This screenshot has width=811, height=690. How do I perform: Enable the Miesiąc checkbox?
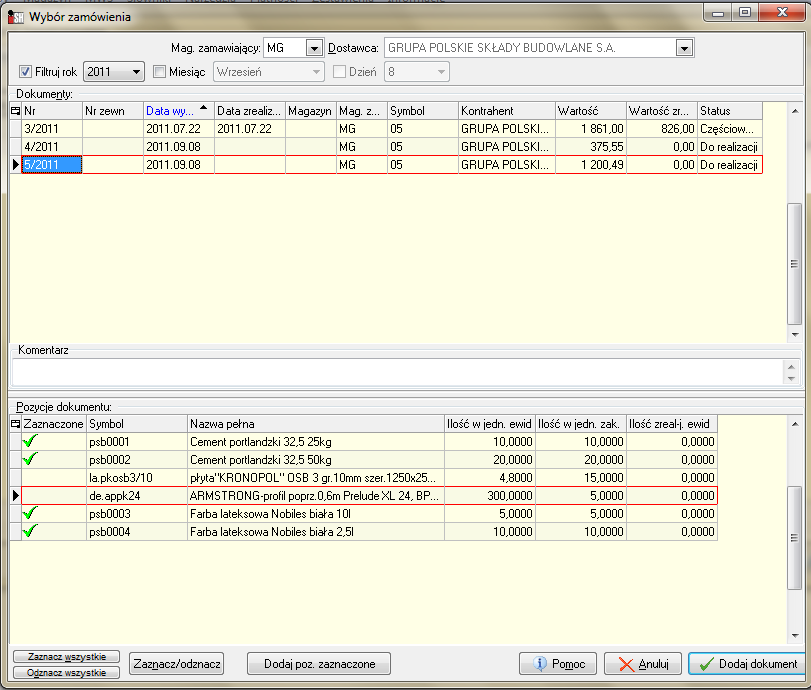[x=159, y=71]
